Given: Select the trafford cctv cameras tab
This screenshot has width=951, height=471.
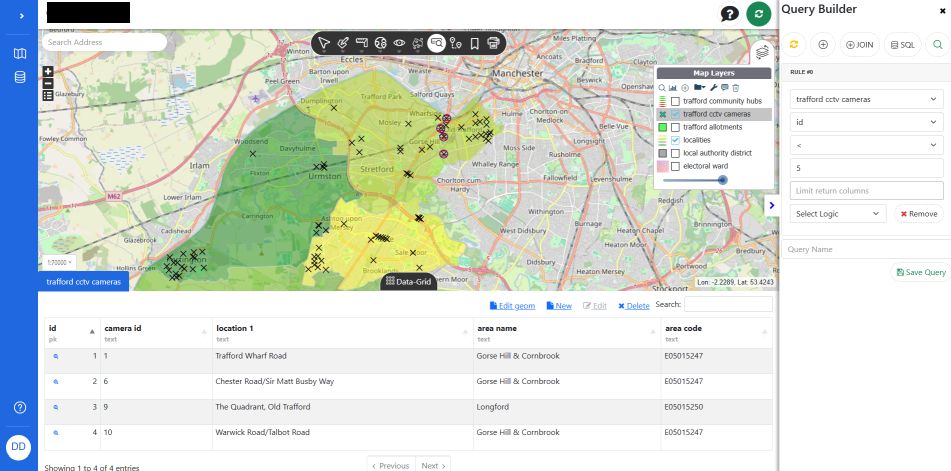Looking at the screenshot, I should (x=84, y=282).
